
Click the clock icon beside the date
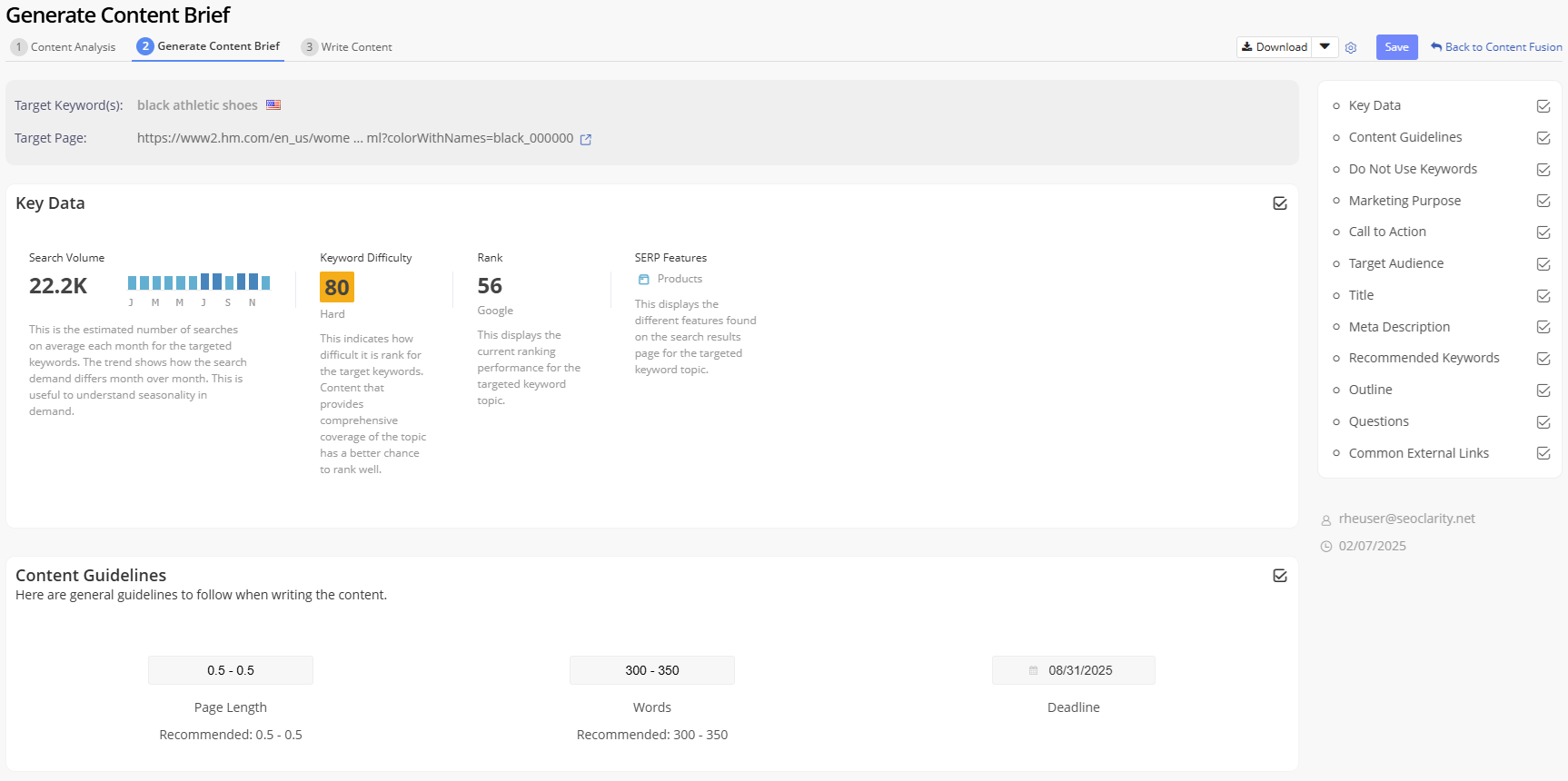click(x=1326, y=547)
